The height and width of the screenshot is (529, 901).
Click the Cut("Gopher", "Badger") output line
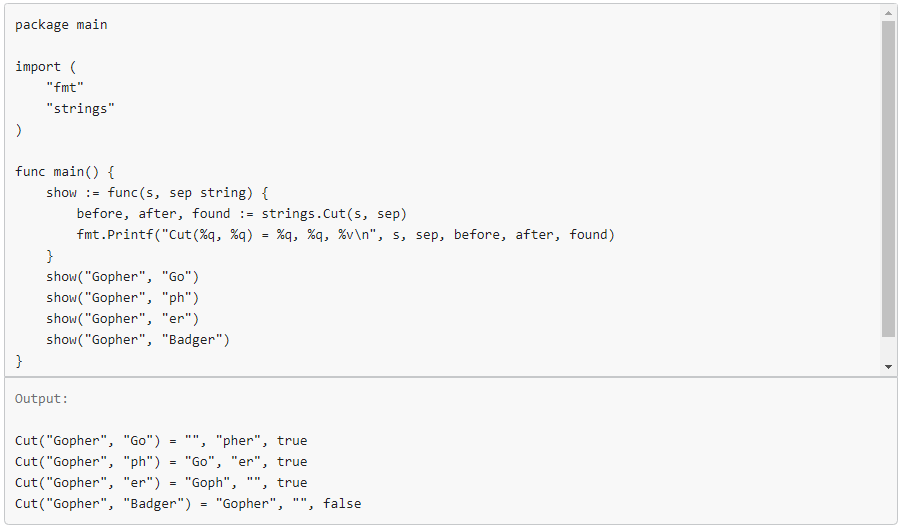click(x=188, y=504)
